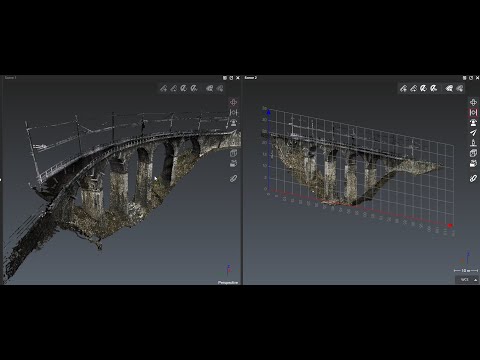Open the Scene 2 window menu icon
This screenshot has height=360, width=480.
coord(464,78)
